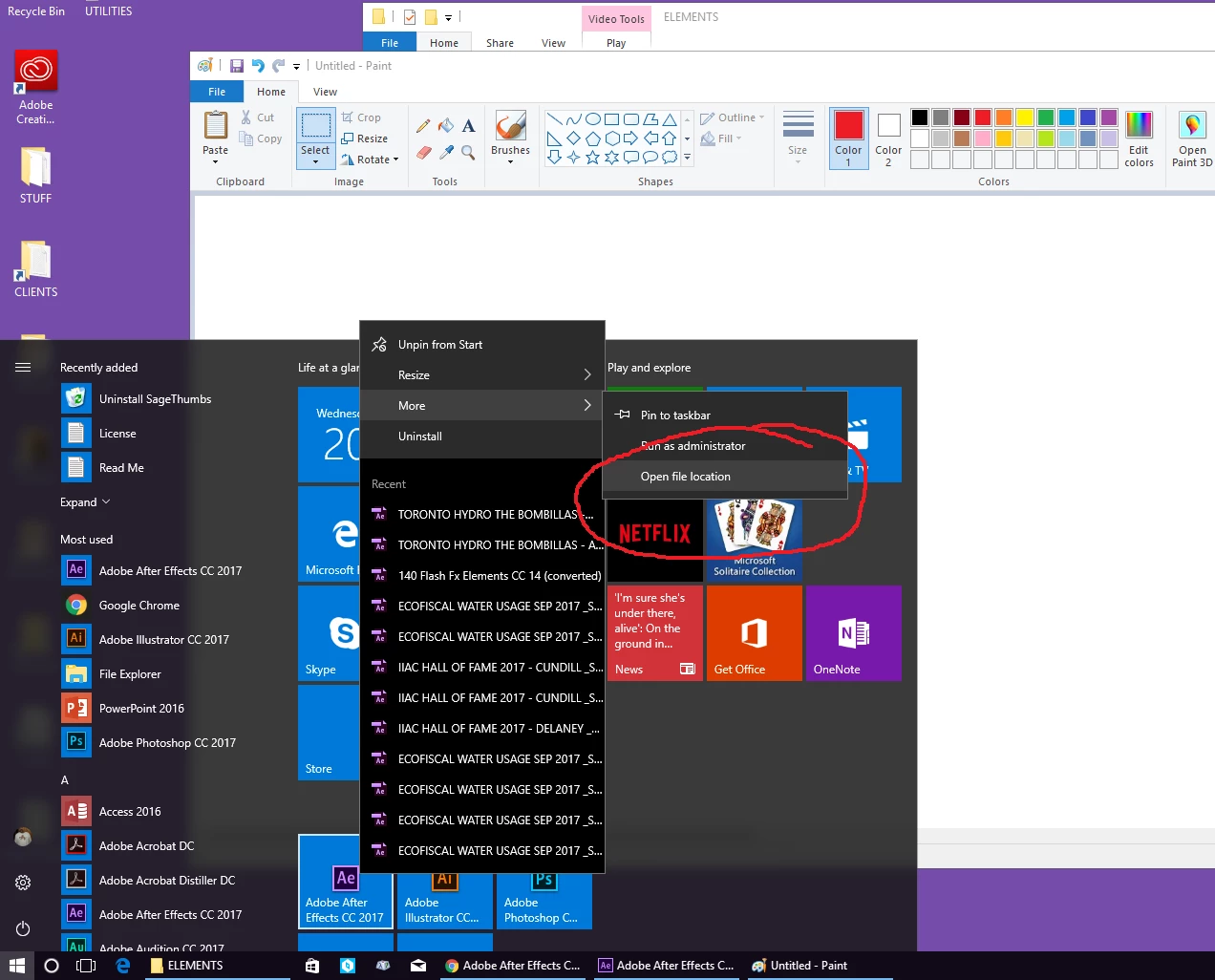Select Color 1 red swatch in Paint
Viewport: 1215px width, 980px height.
coord(848,138)
